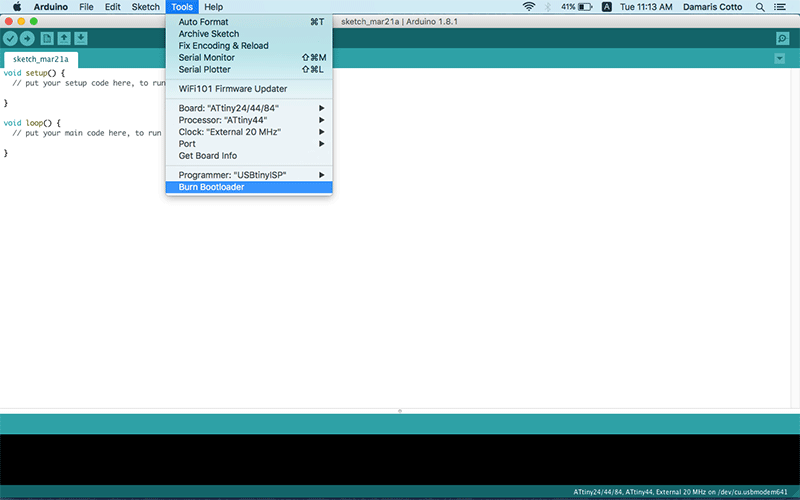Select Archive Sketch menu item
Screen dimensions: 800x500
(x=249, y=34)
